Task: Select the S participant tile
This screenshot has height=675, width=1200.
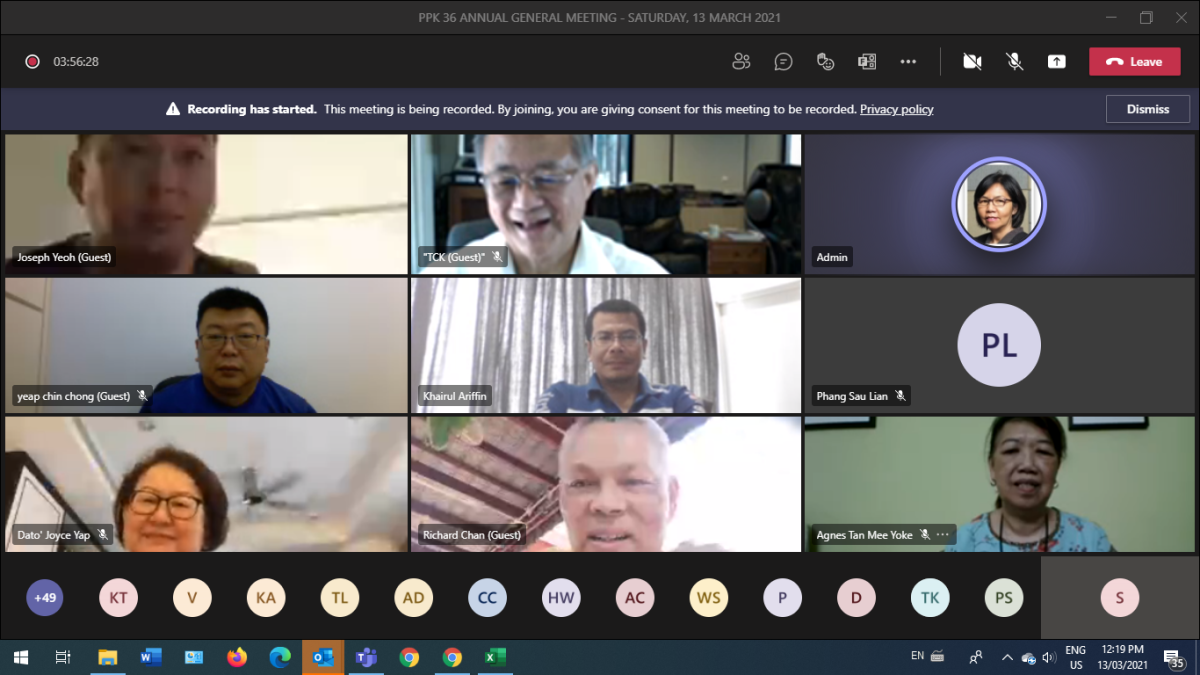Action: click(1119, 598)
